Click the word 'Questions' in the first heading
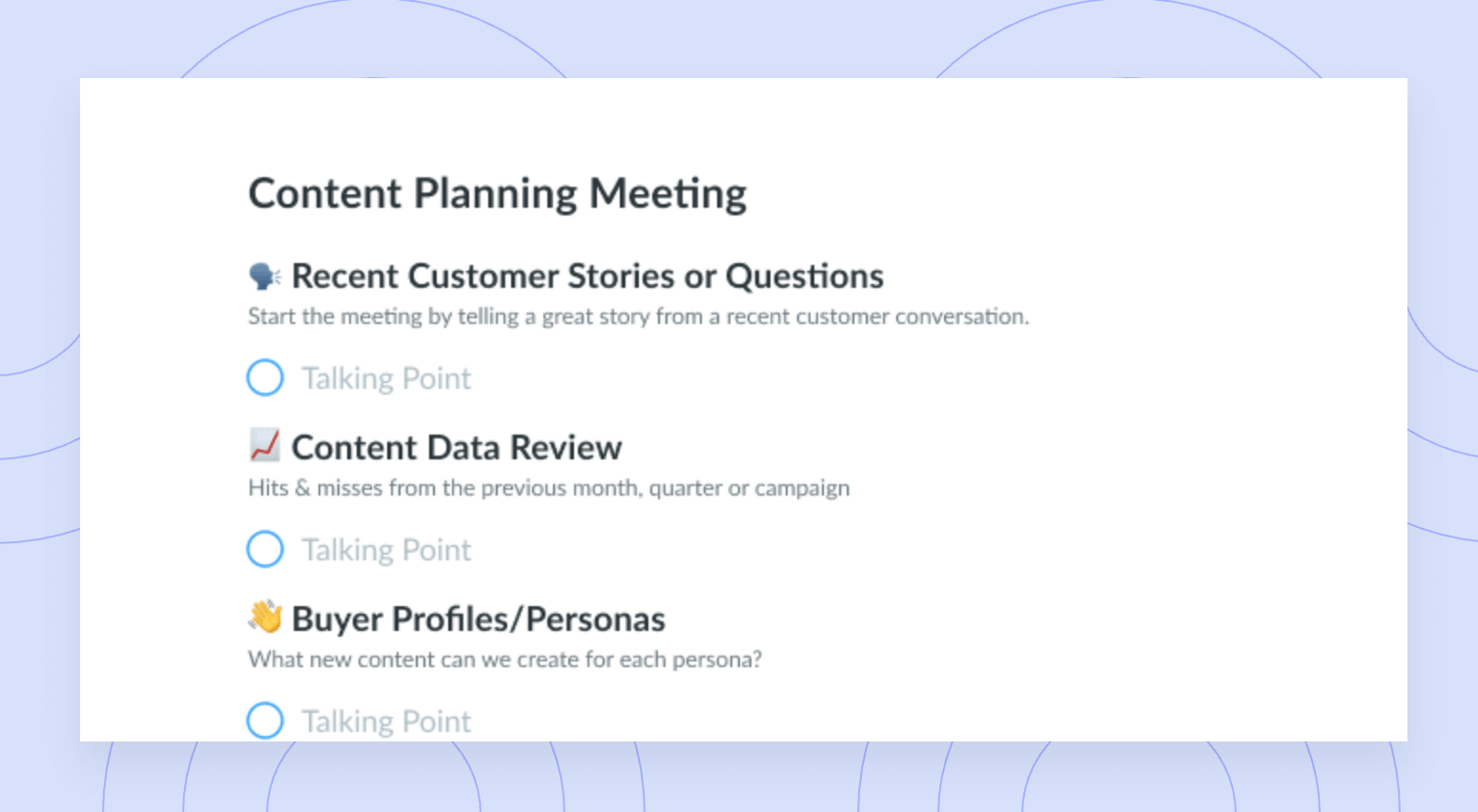Image resolution: width=1478 pixels, height=812 pixels. (x=805, y=276)
